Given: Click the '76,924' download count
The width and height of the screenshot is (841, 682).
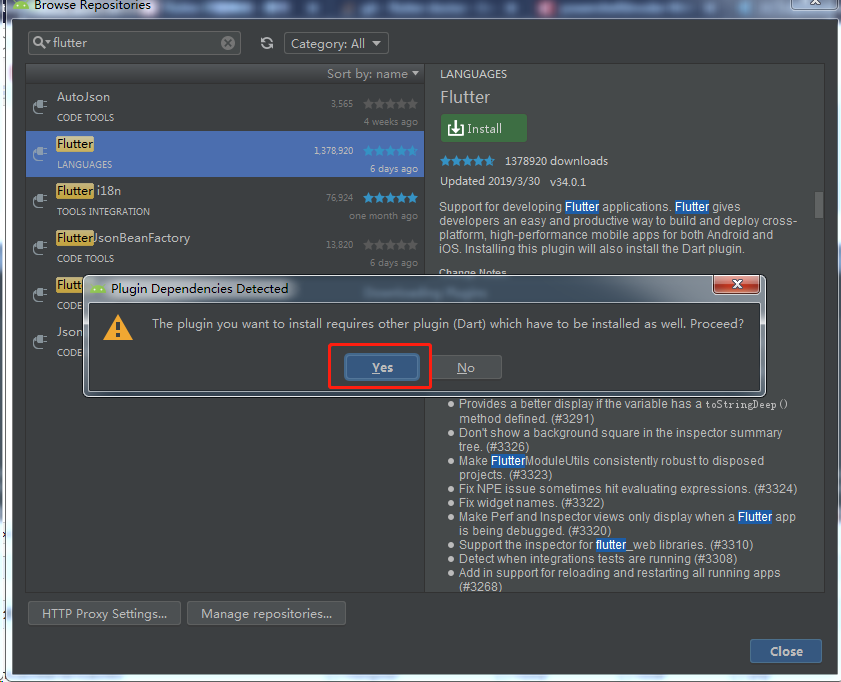Looking at the screenshot, I should pyautogui.click(x=340, y=198).
